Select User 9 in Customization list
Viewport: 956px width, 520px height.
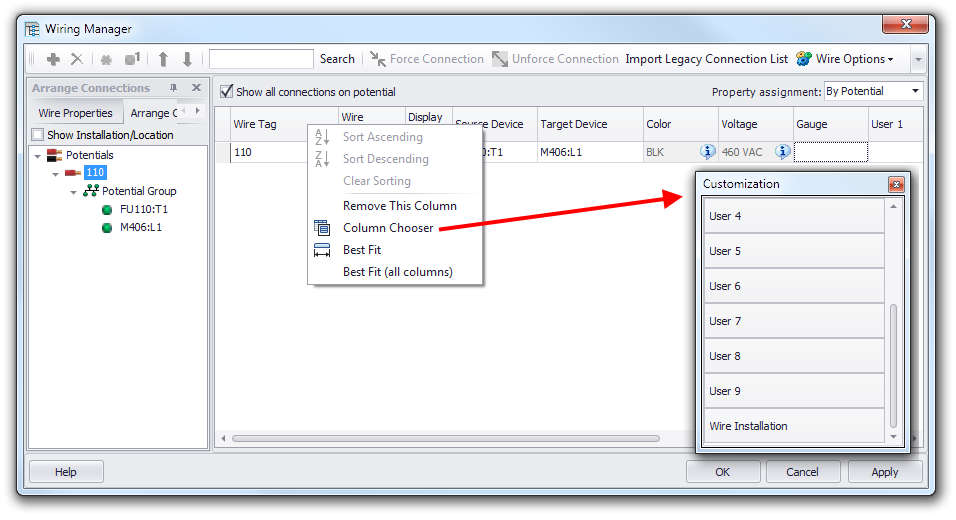pyautogui.click(x=793, y=391)
